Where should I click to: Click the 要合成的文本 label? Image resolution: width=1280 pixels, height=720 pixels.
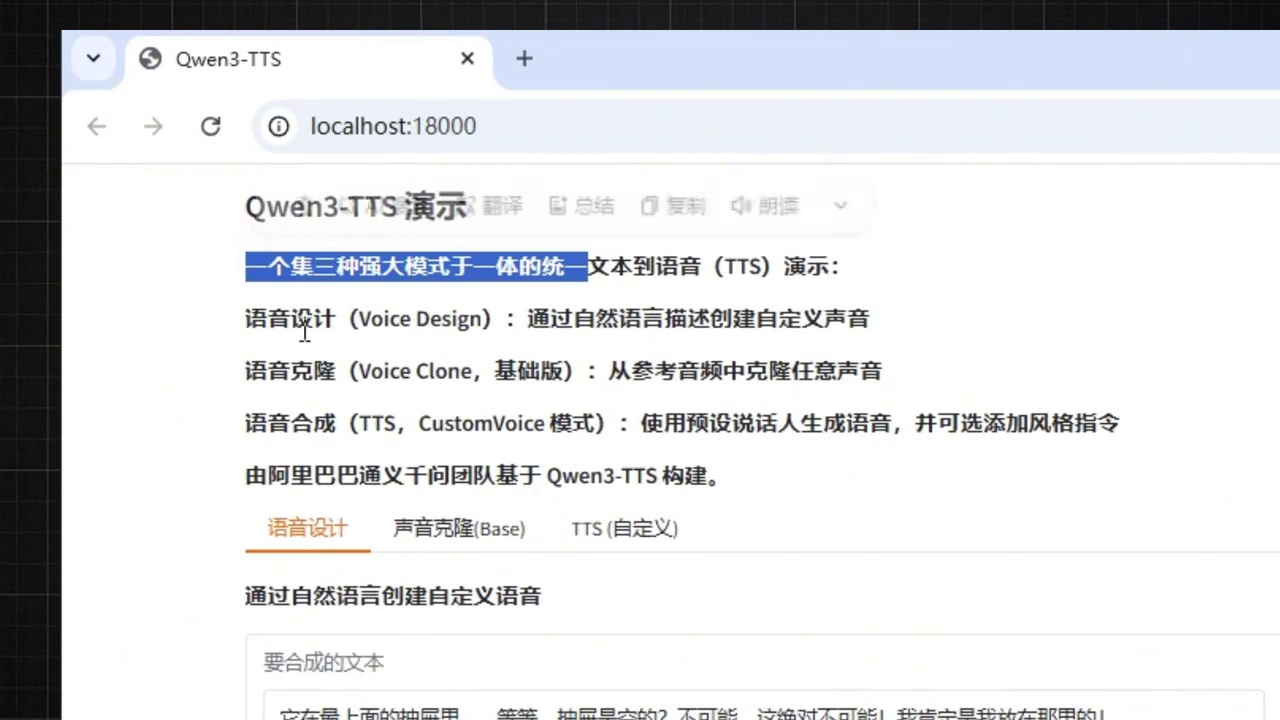pos(324,662)
